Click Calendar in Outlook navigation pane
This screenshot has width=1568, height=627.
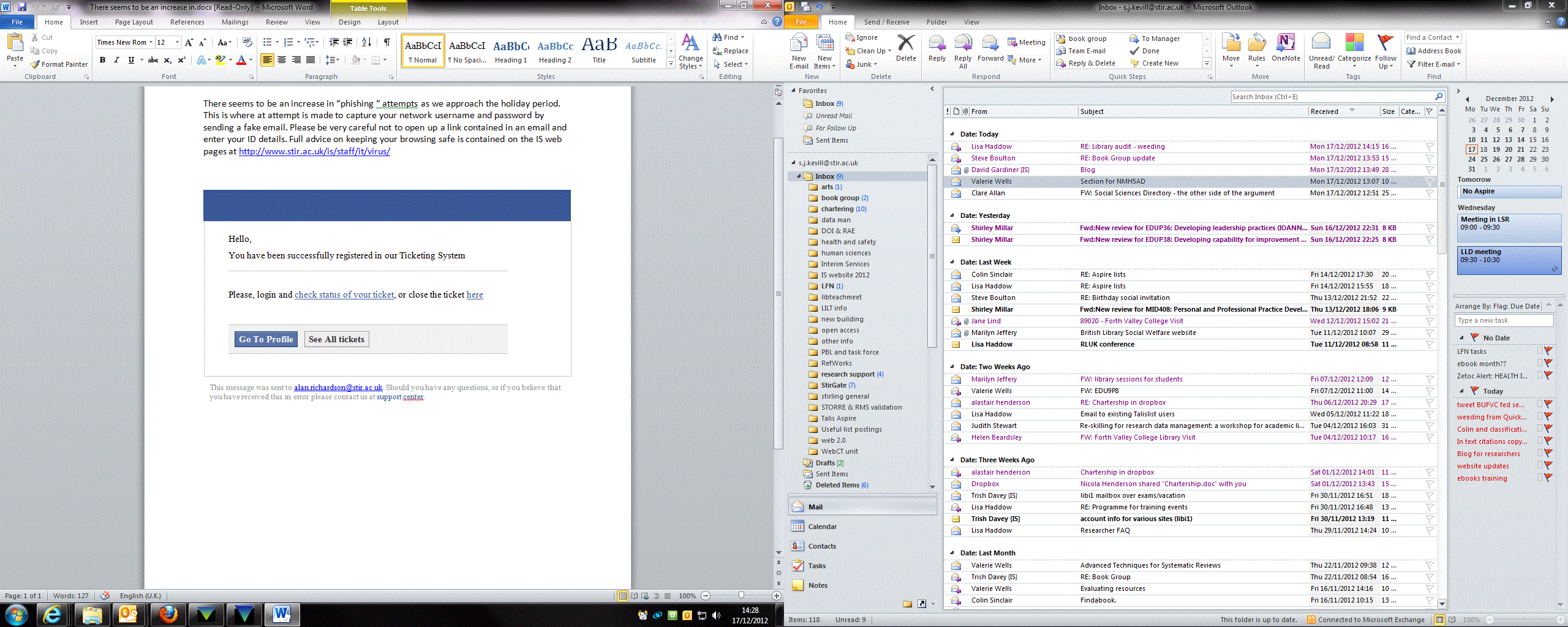[x=862, y=527]
